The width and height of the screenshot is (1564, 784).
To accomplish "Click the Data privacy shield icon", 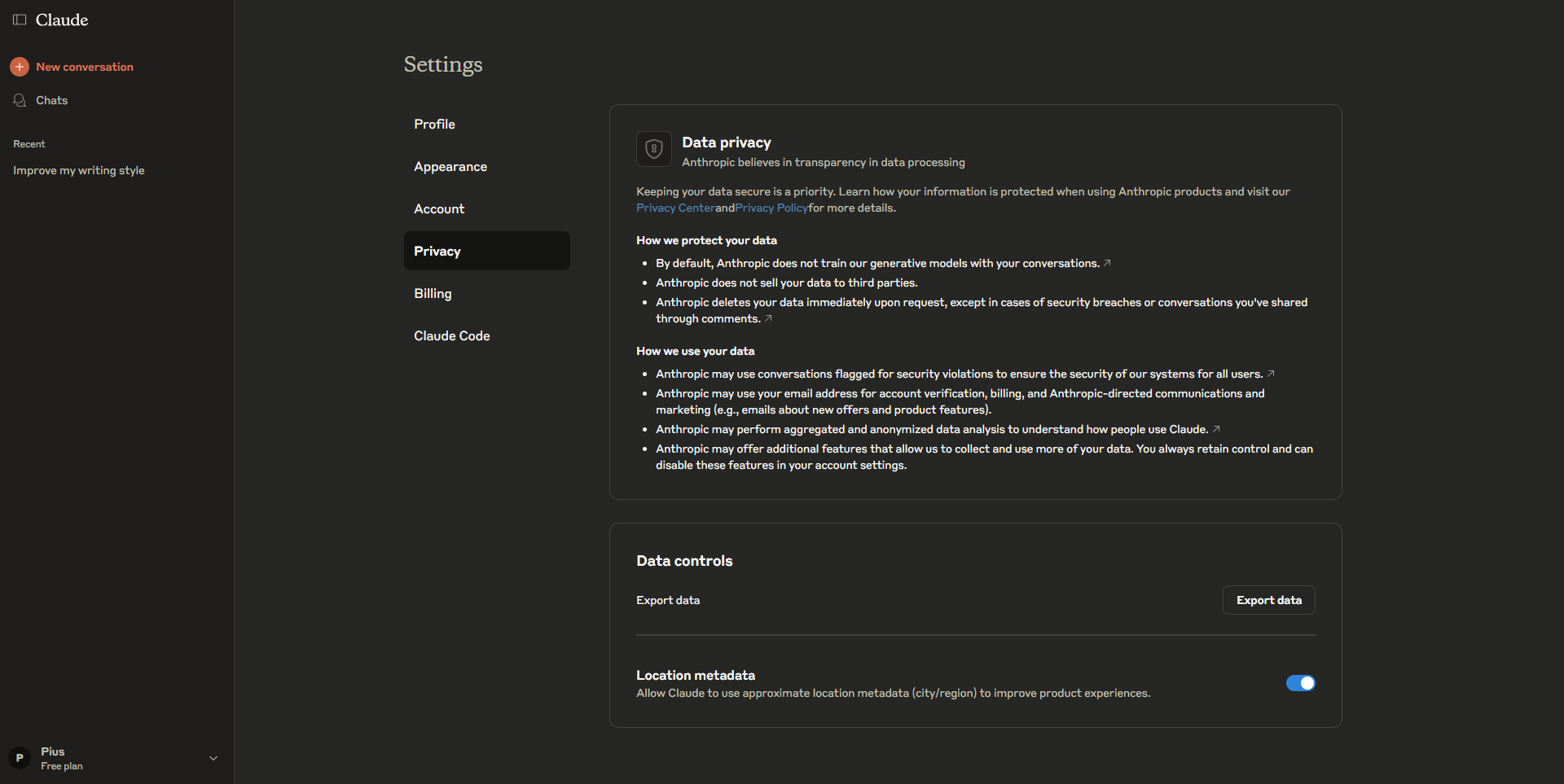I will click(654, 149).
